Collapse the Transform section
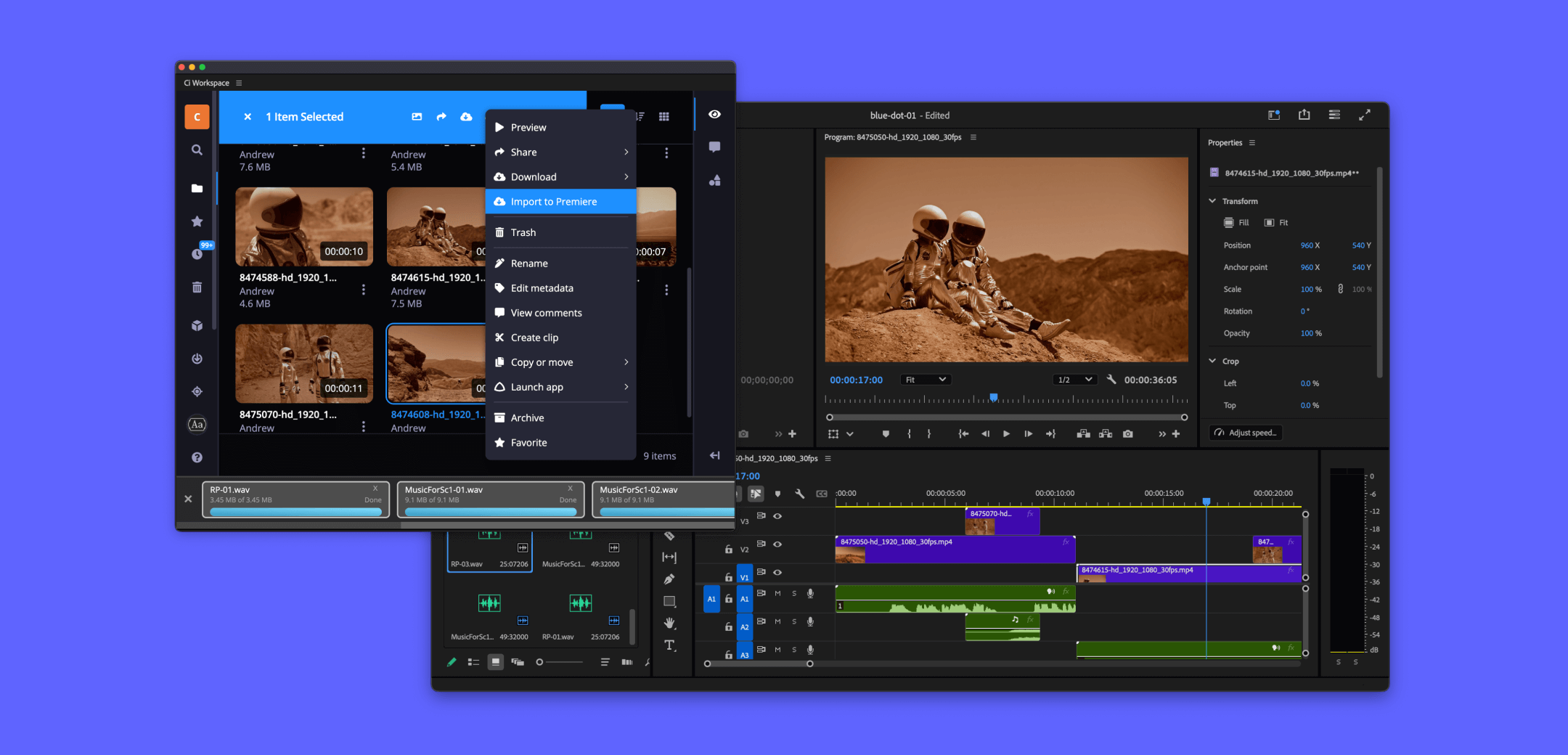The height and width of the screenshot is (755, 1568). [1212, 201]
